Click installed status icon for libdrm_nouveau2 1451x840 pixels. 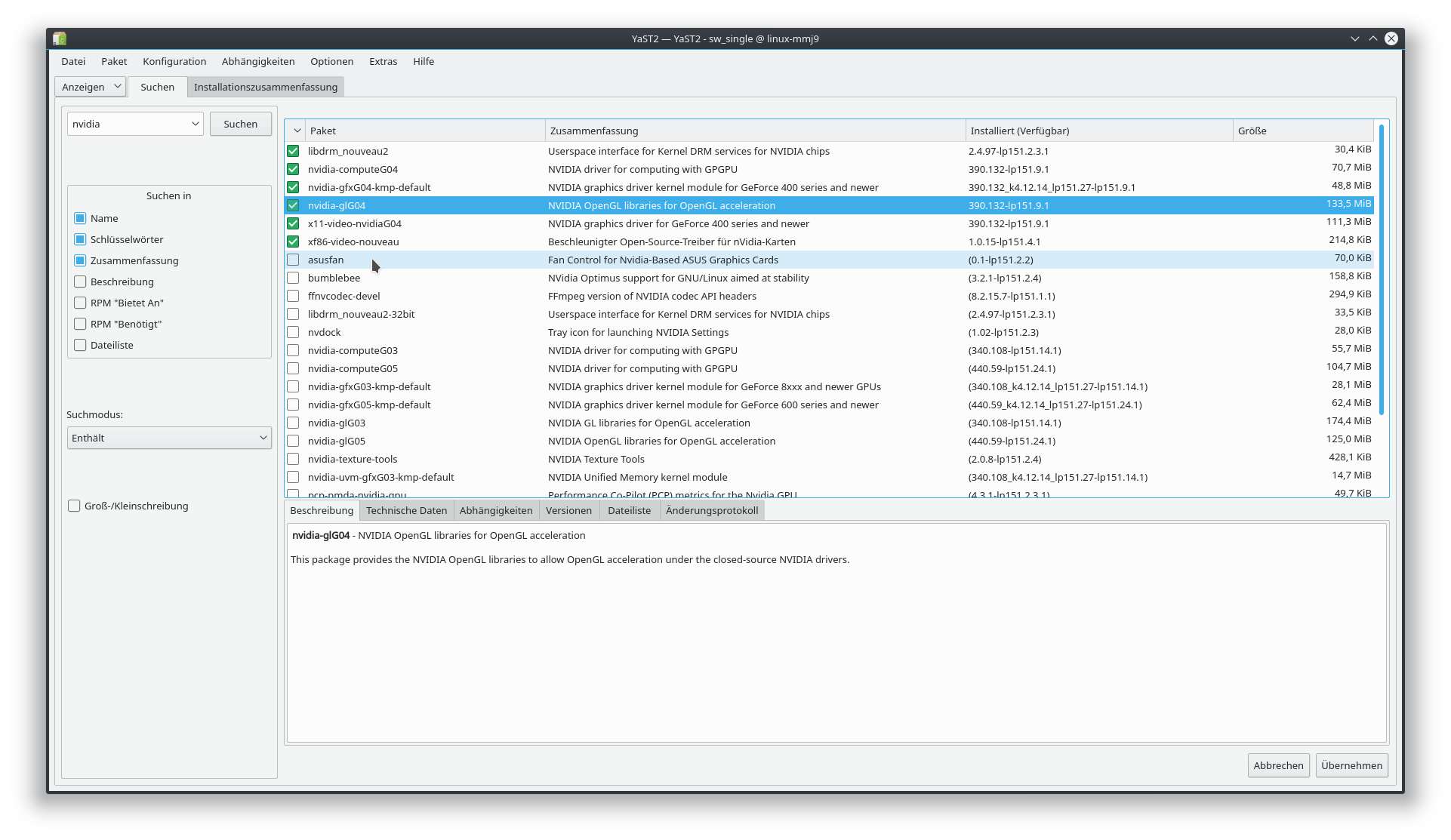(x=293, y=151)
